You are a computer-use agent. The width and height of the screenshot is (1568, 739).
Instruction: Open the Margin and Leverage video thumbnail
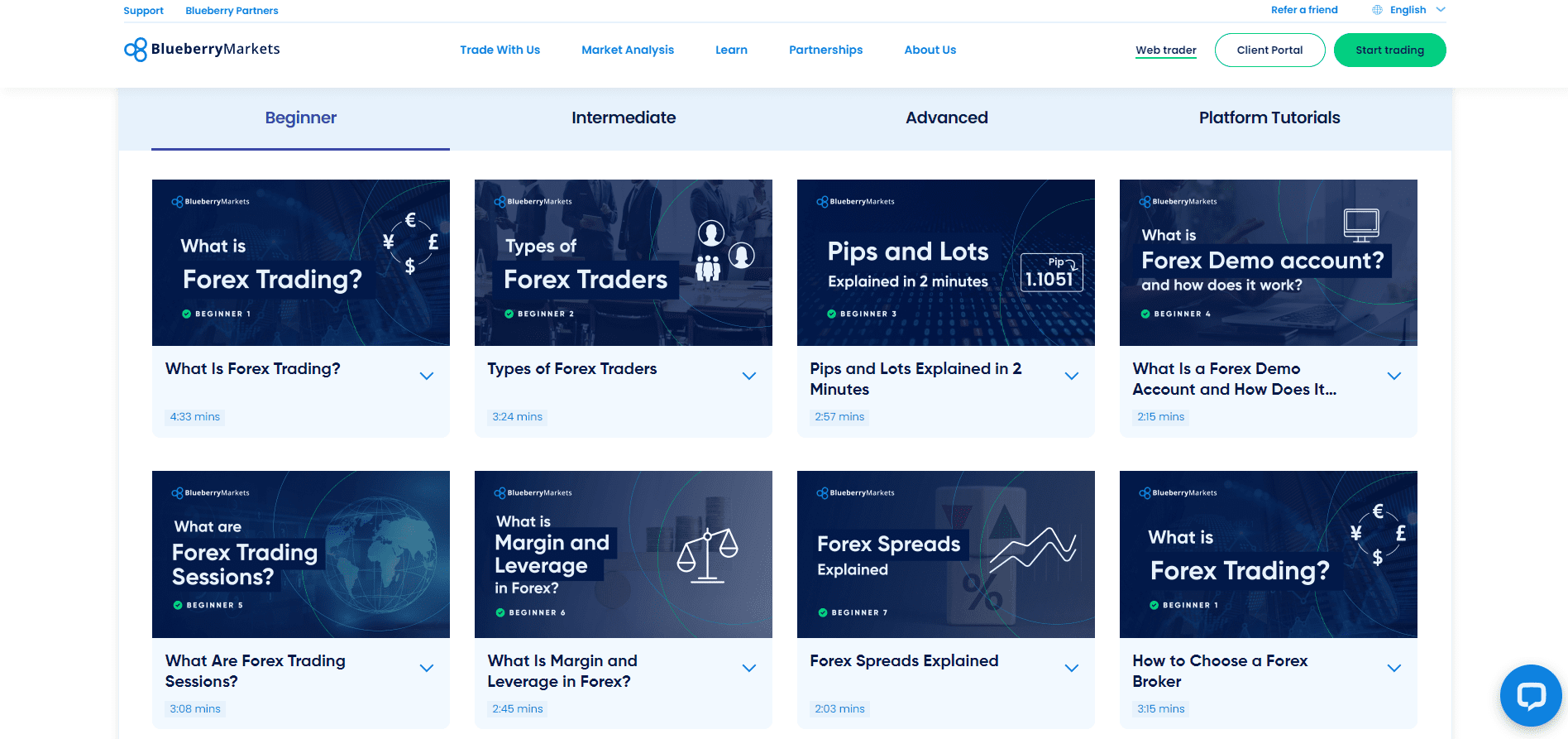pos(624,554)
